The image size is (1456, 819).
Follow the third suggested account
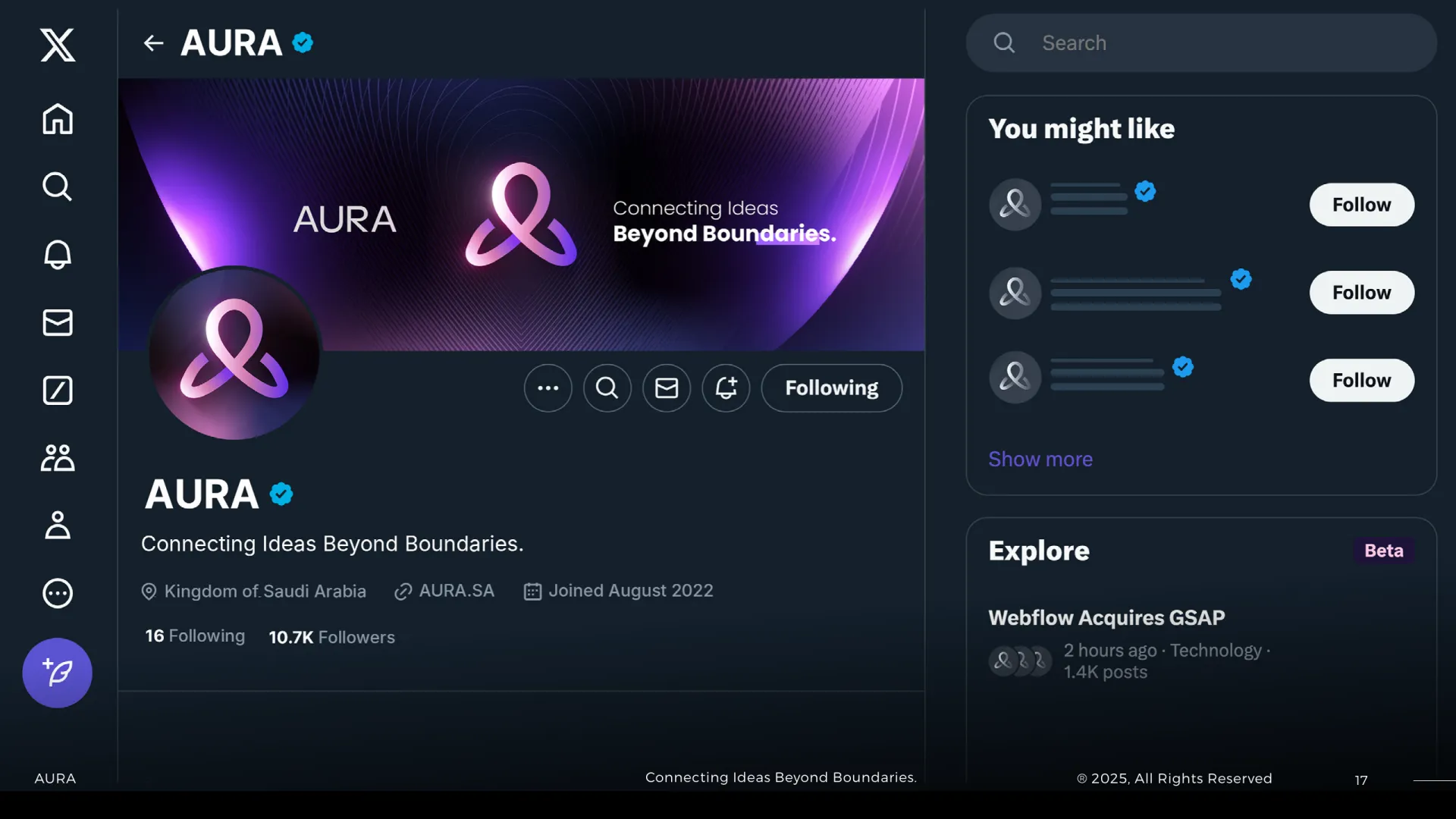[x=1362, y=381]
